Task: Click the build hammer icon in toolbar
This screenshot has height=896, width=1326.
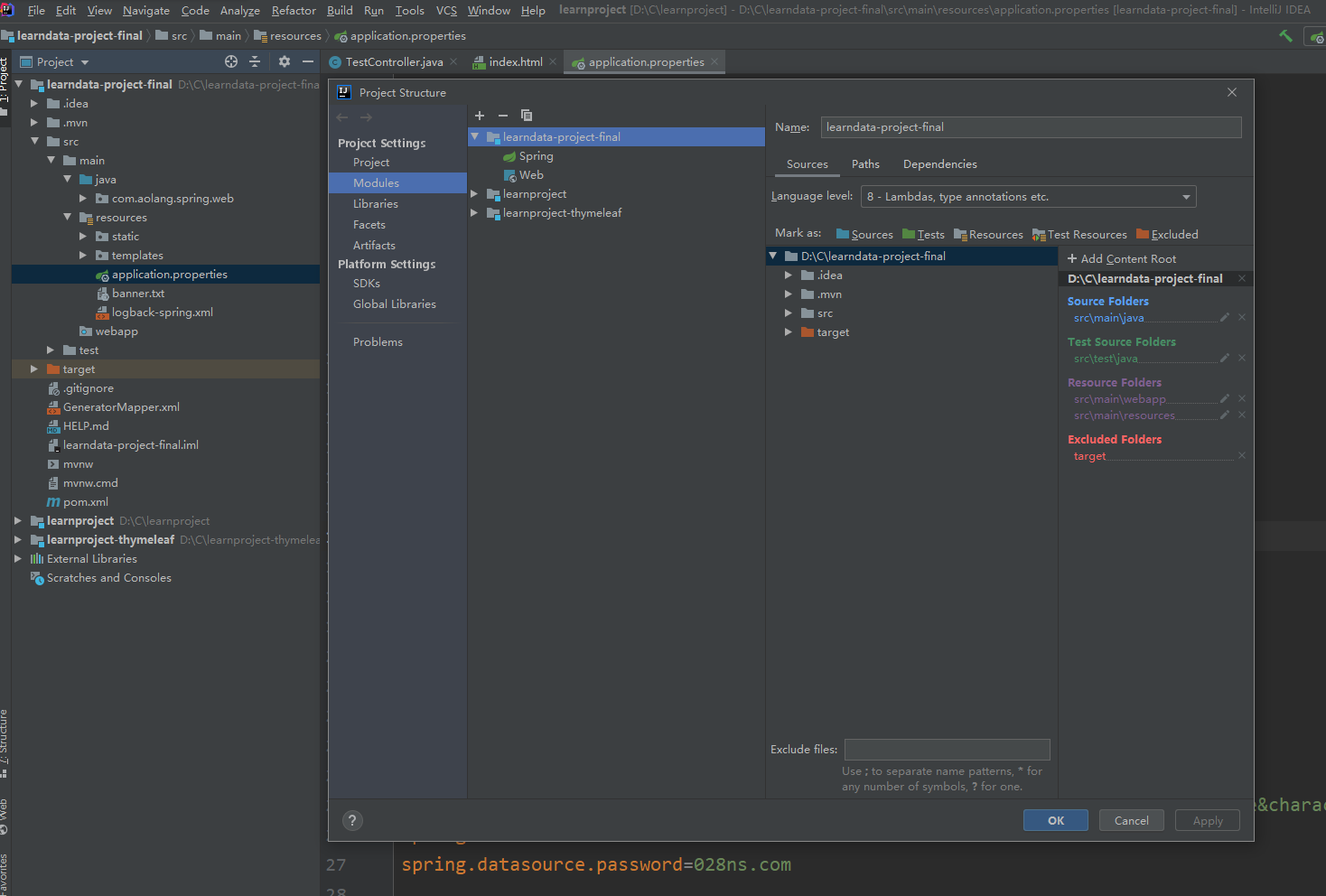Action: click(1286, 36)
